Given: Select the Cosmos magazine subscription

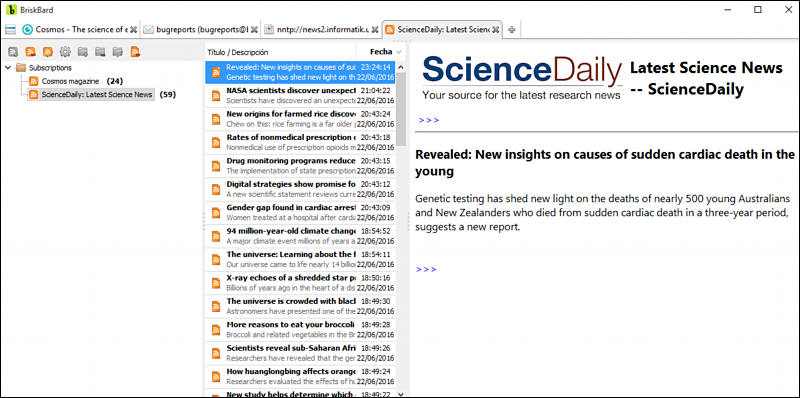Looking at the screenshot, I should point(70,81).
